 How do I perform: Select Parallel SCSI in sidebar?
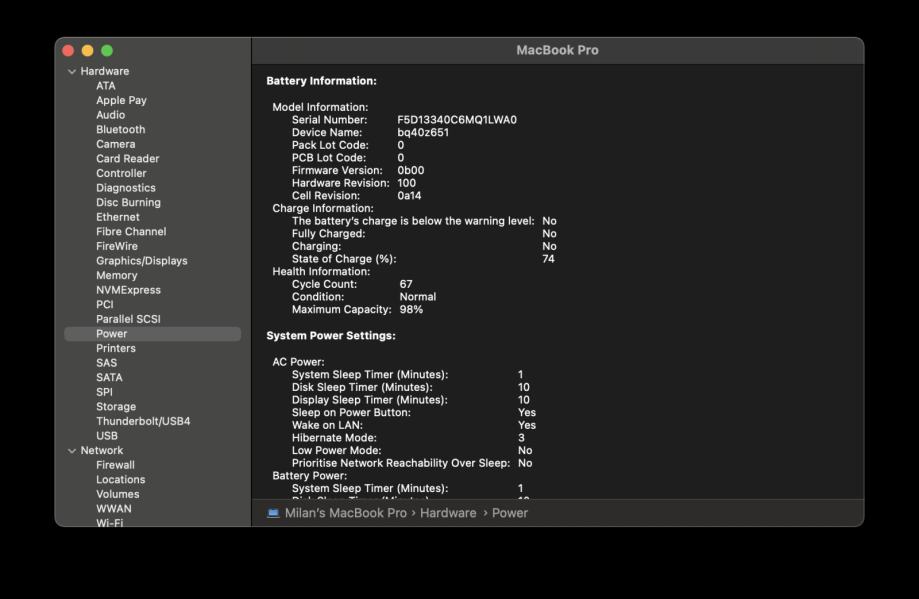tap(128, 319)
